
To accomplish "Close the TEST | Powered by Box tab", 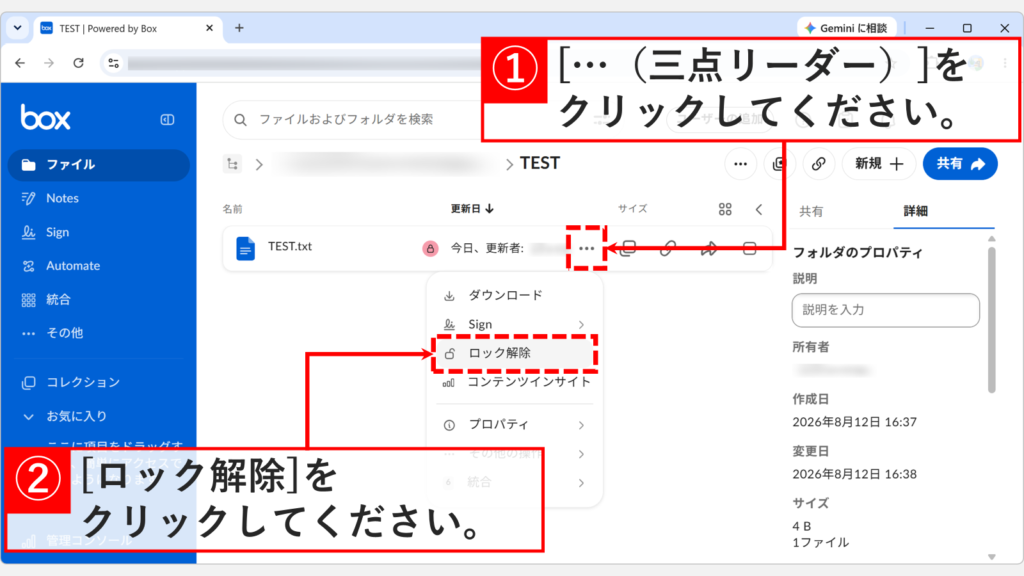I will pos(209,28).
